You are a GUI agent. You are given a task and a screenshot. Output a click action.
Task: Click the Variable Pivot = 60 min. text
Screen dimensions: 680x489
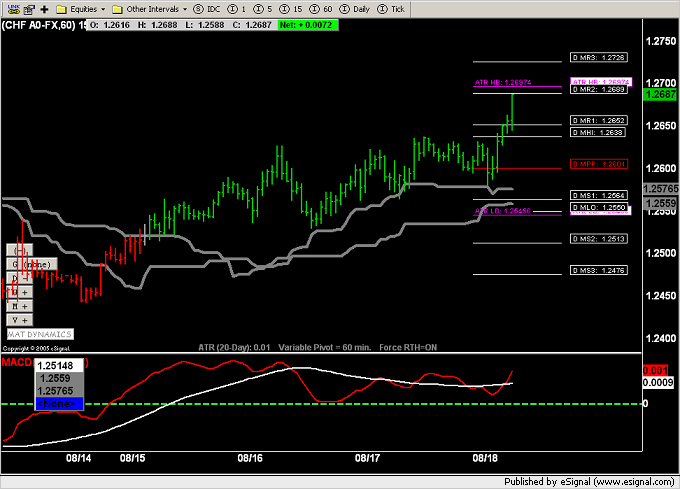coord(325,347)
